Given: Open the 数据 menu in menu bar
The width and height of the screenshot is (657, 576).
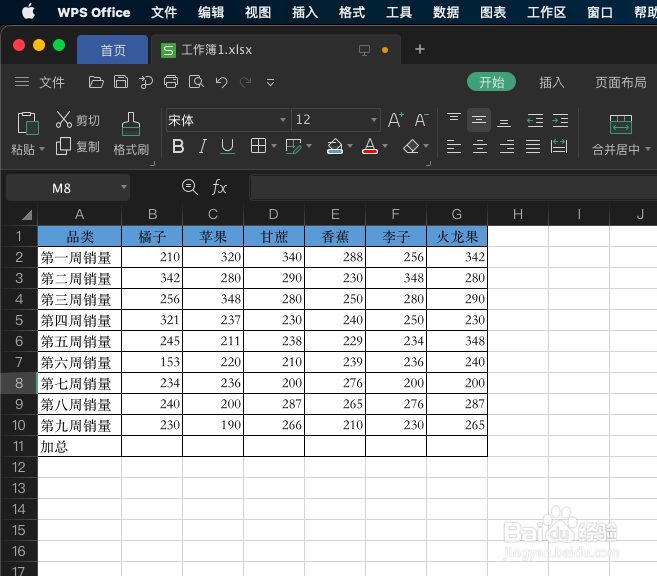Looking at the screenshot, I should coord(446,12).
